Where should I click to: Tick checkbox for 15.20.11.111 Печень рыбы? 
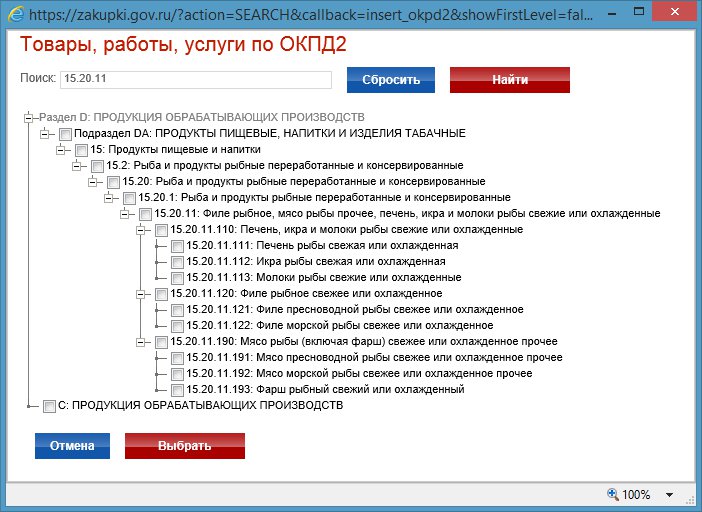(x=177, y=246)
